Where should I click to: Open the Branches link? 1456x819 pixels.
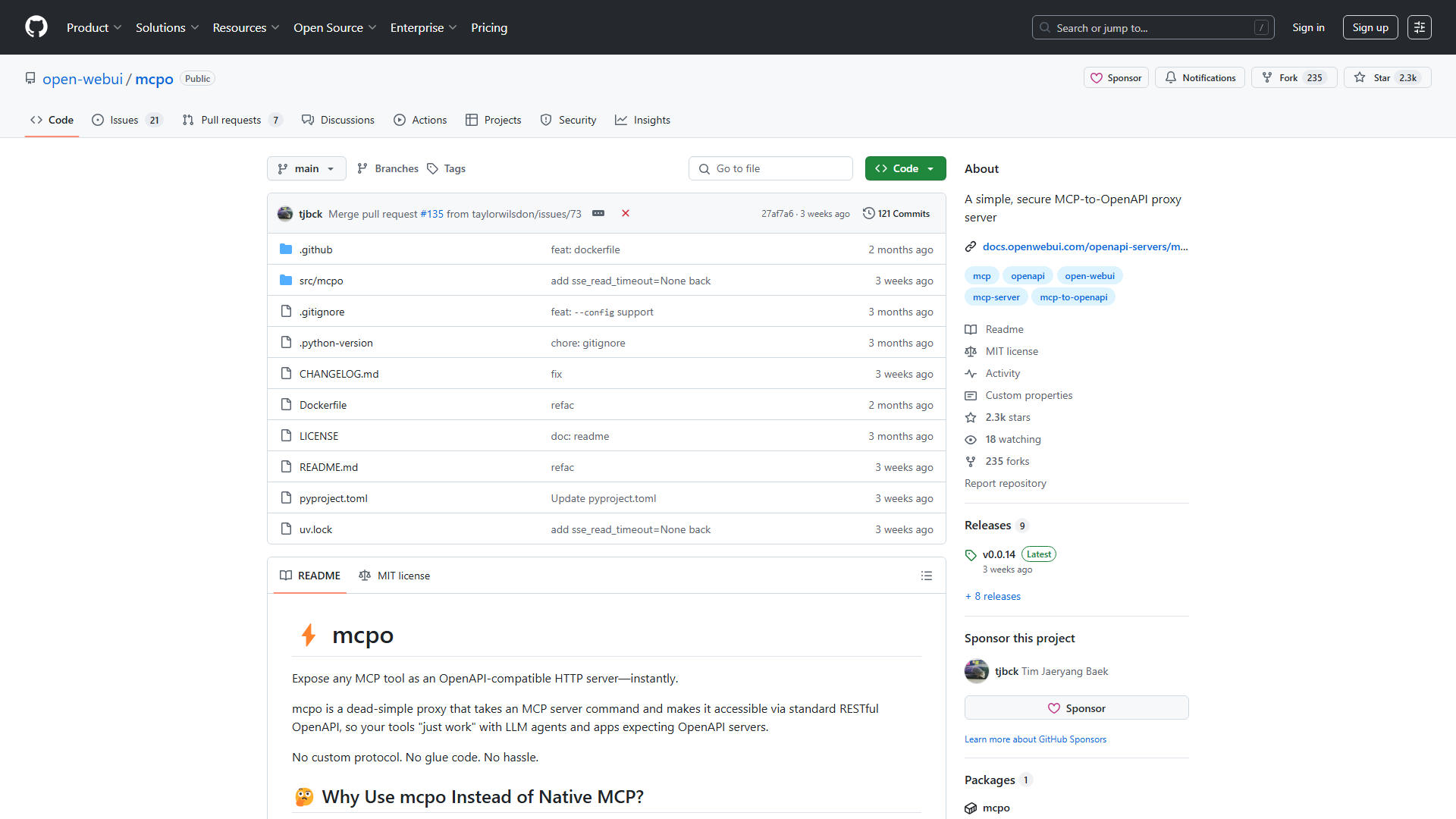(388, 168)
